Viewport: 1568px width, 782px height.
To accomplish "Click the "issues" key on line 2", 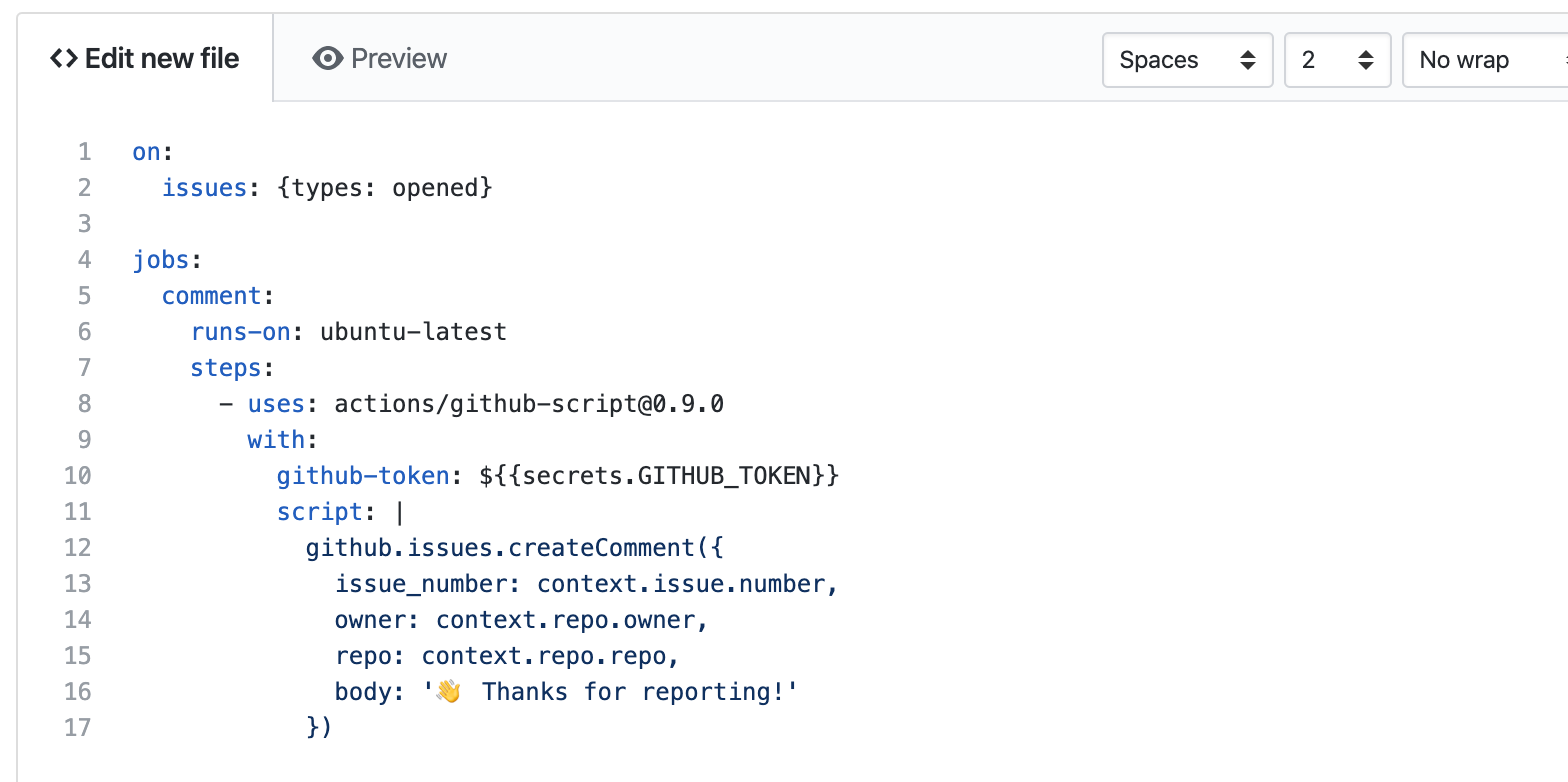I will click(204, 188).
